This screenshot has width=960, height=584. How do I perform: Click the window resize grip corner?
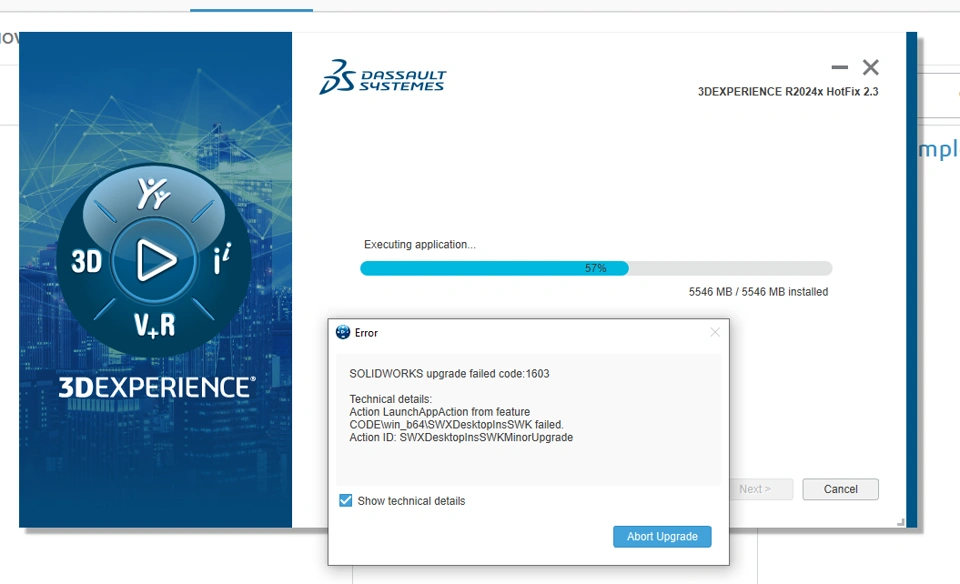coord(900,522)
